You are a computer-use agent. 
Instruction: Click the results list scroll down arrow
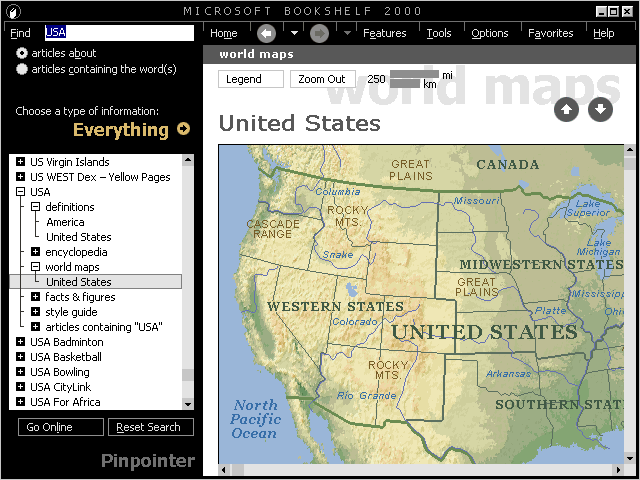pyautogui.click(x=188, y=404)
